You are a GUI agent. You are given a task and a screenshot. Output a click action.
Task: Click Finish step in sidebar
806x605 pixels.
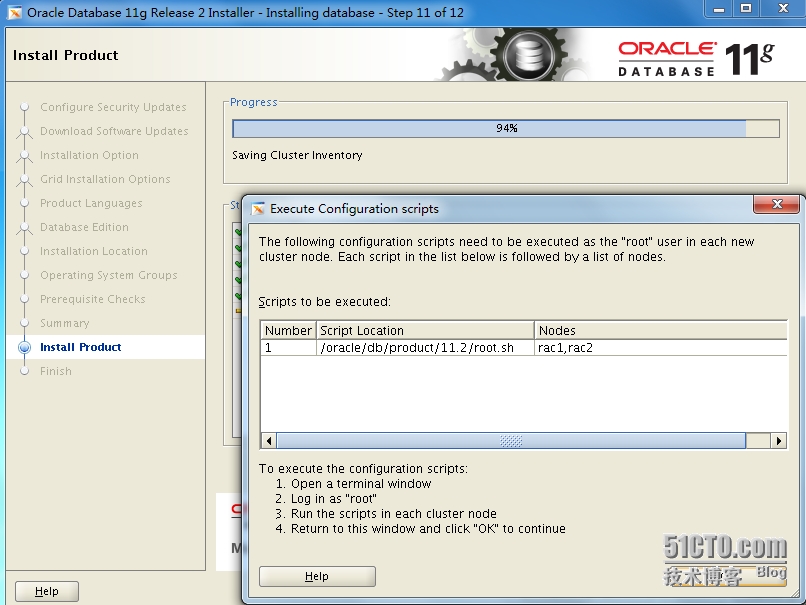(x=56, y=371)
